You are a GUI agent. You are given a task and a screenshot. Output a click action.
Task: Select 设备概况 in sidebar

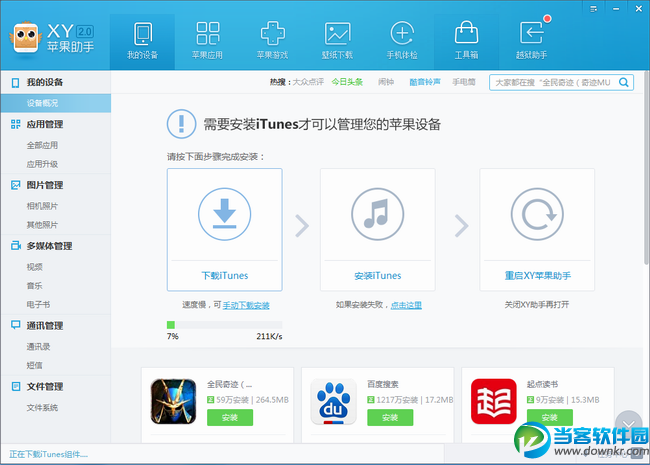(x=56, y=103)
